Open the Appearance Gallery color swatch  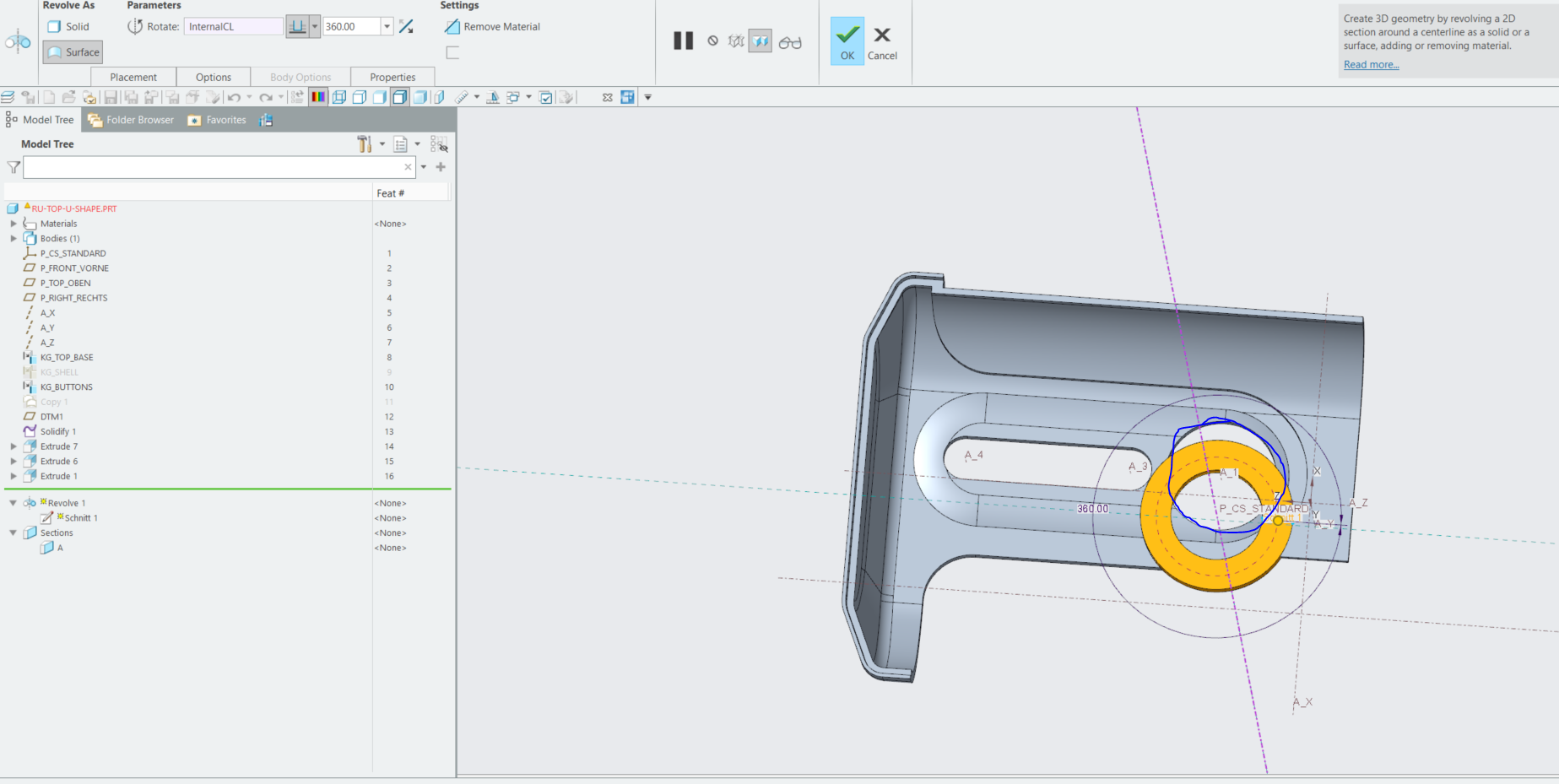coord(318,97)
